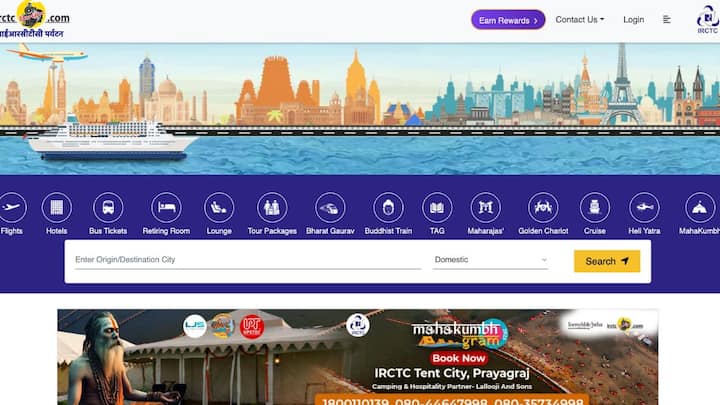The image size is (720, 405).
Task: Click the IRCTC logo at top right
Action: click(708, 20)
